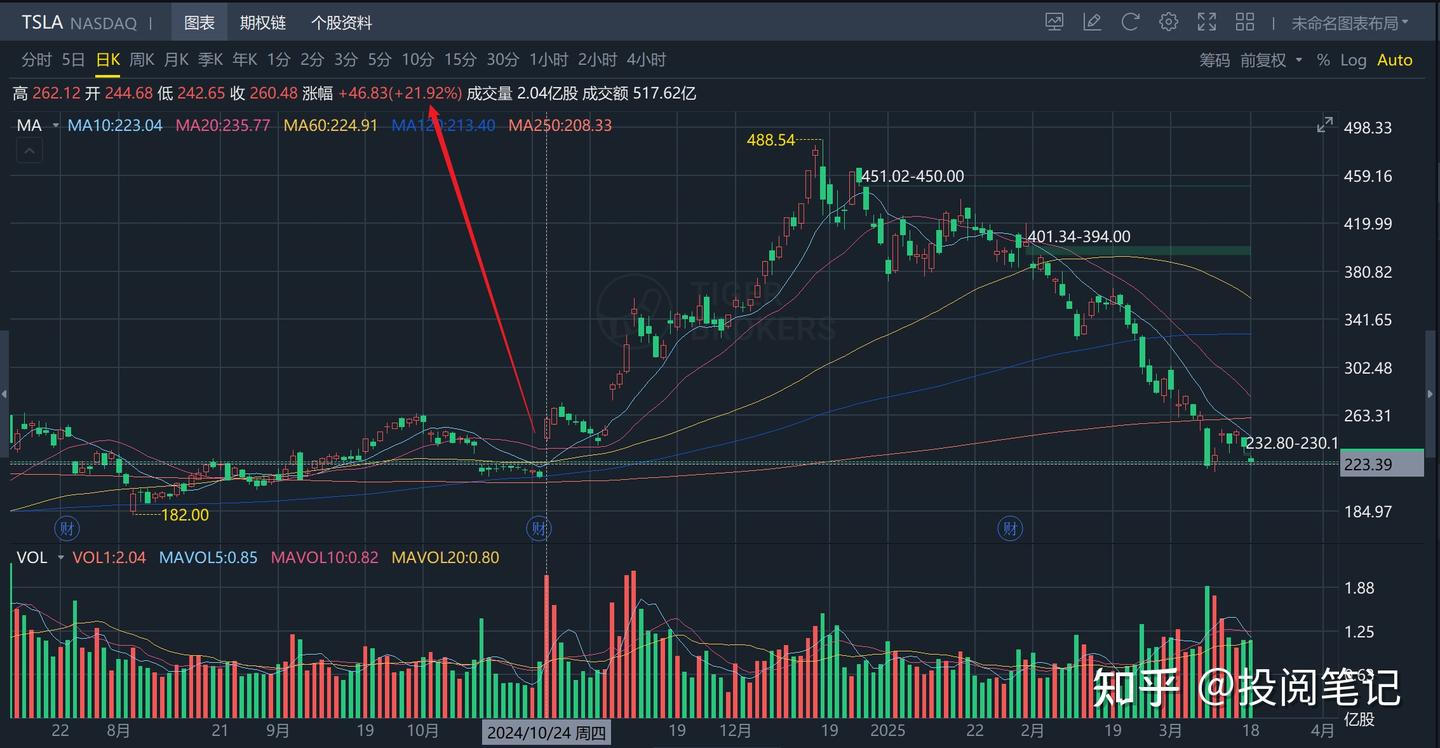Show the 筹码 distribution
Image resolution: width=1440 pixels, height=748 pixels.
[1215, 60]
